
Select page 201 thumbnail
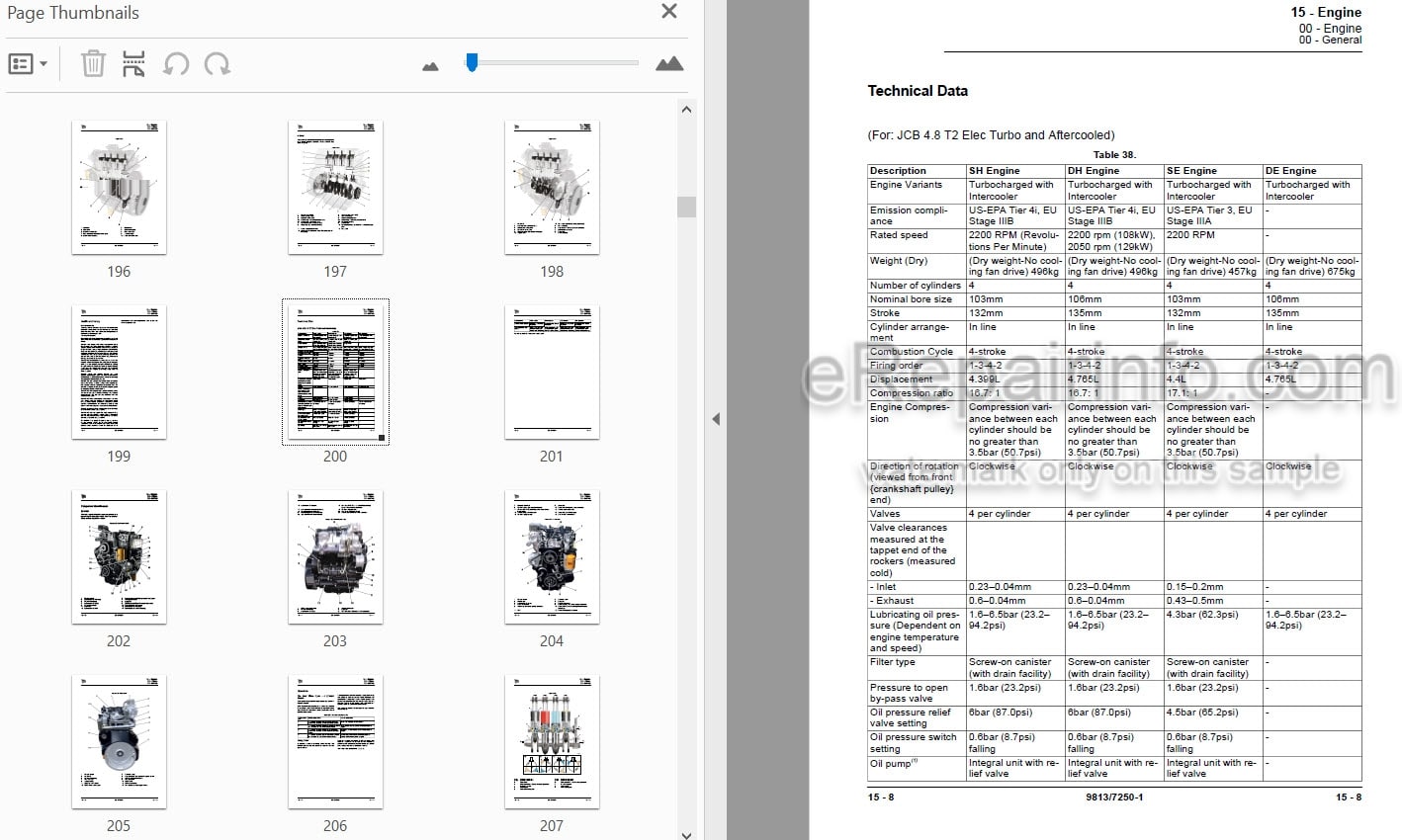pyautogui.click(x=552, y=373)
